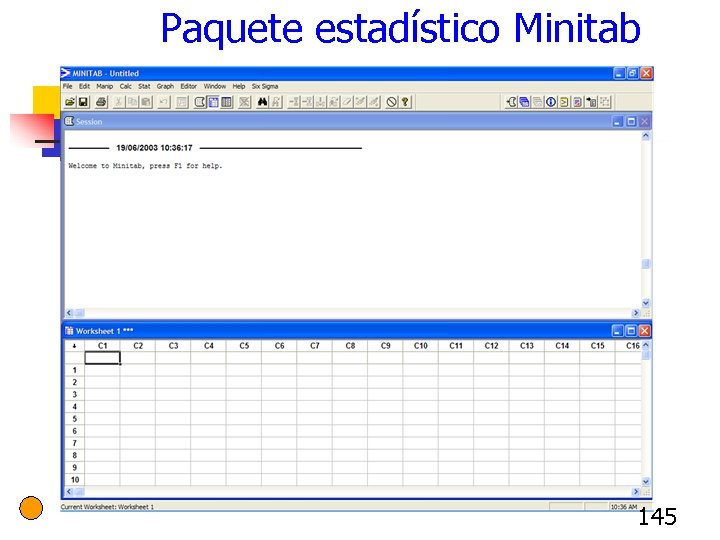Click the worksheet data entry direction arrow
The image size is (720, 540).
pos(74,346)
